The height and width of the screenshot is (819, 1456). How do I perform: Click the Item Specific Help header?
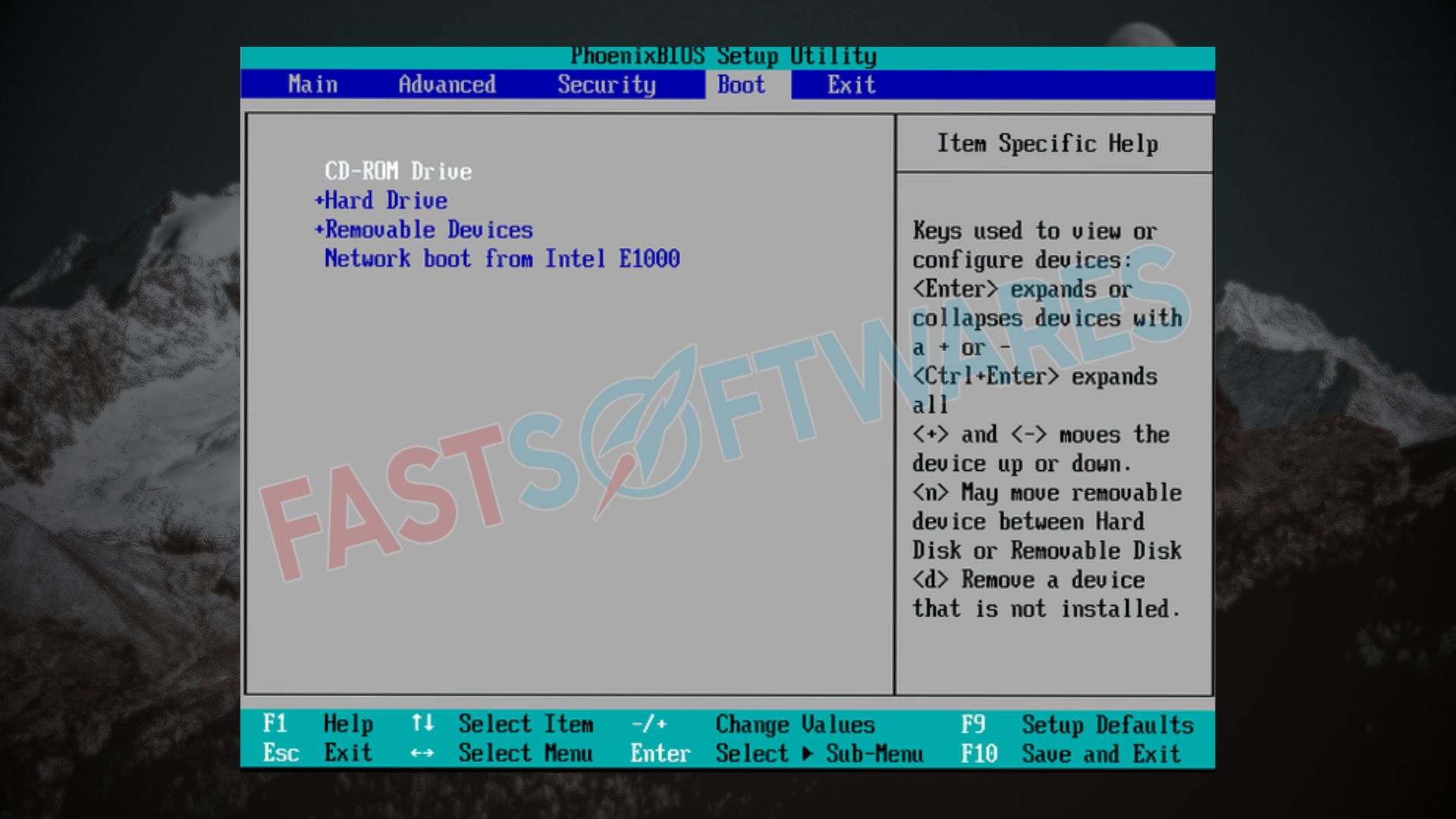tap(1047, 143)
